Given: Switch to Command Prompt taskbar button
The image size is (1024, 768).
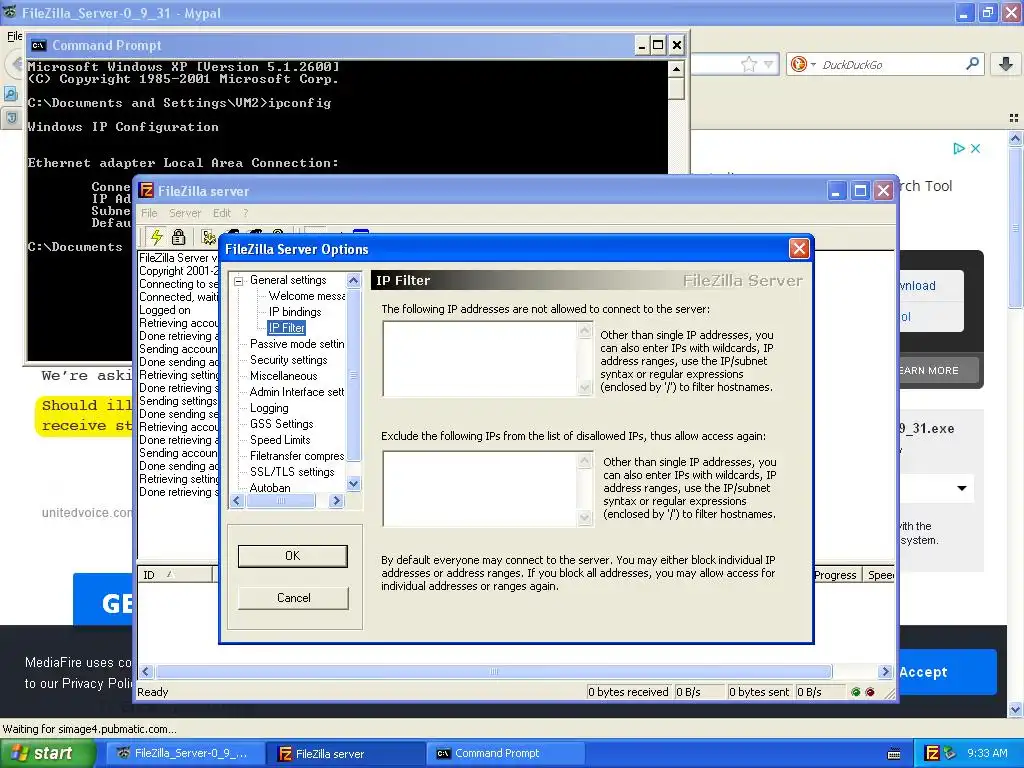Looking at the screenshot, I should (505, 754).
